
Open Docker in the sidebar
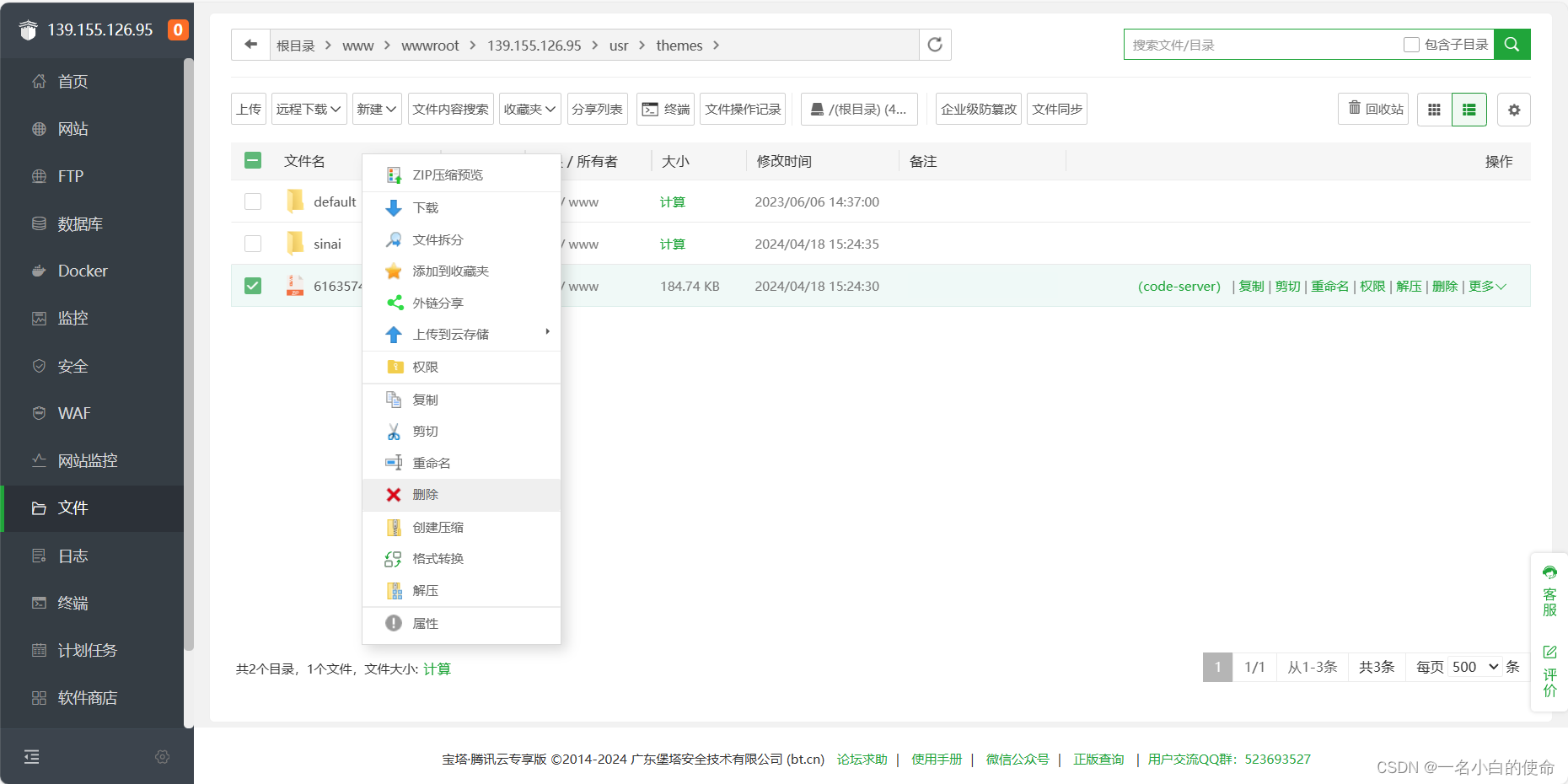92,271
